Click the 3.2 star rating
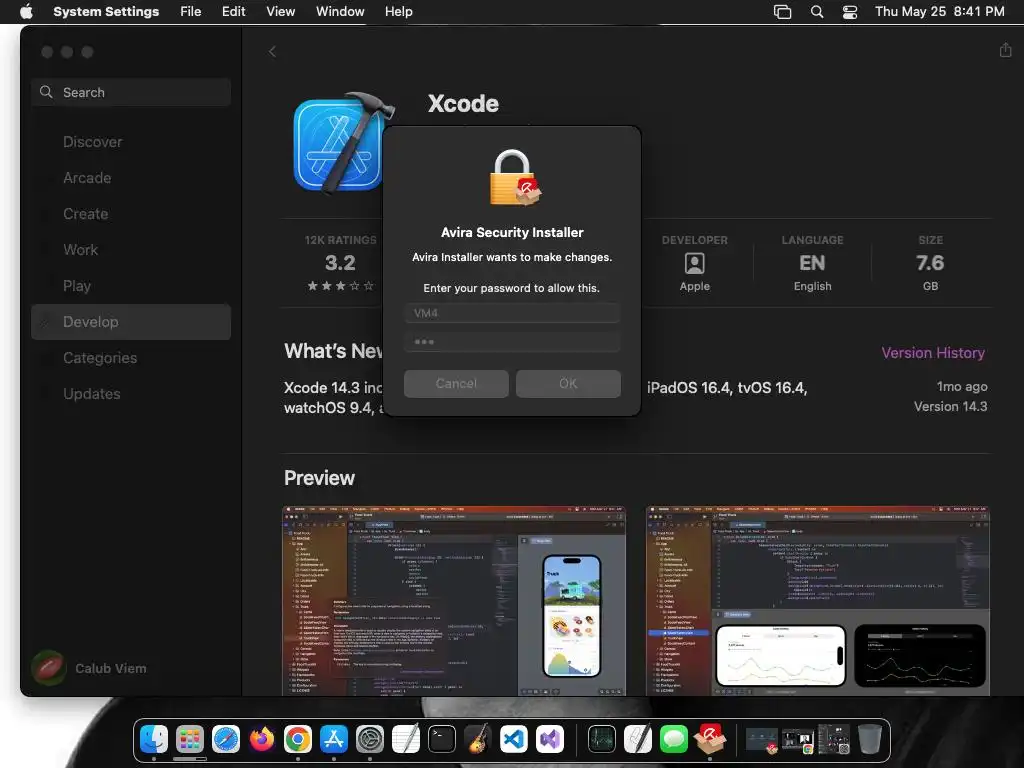Screen dimensions: 1024x768 340,263
